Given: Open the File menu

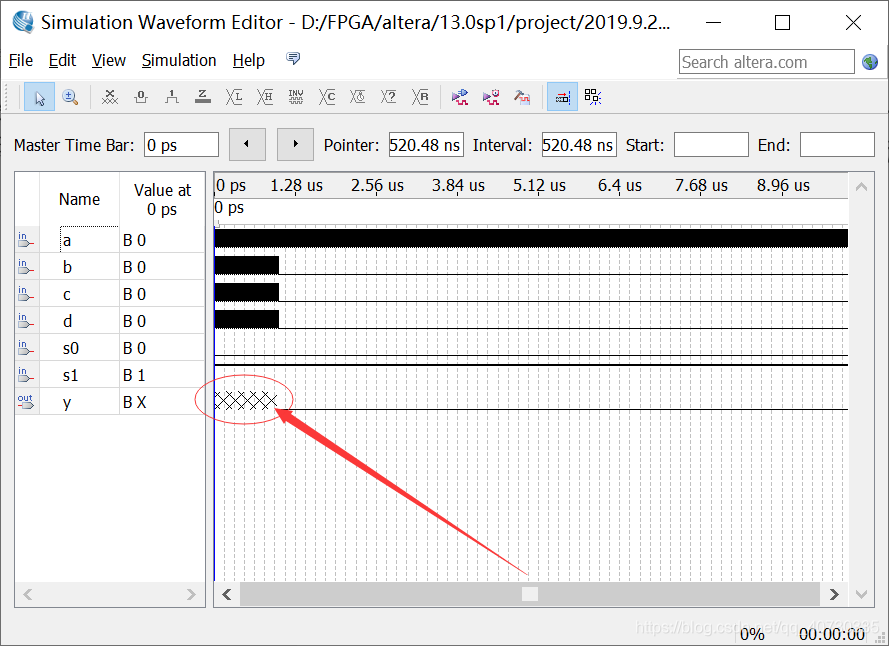Looking at the screenshot, I should [21, 61].
